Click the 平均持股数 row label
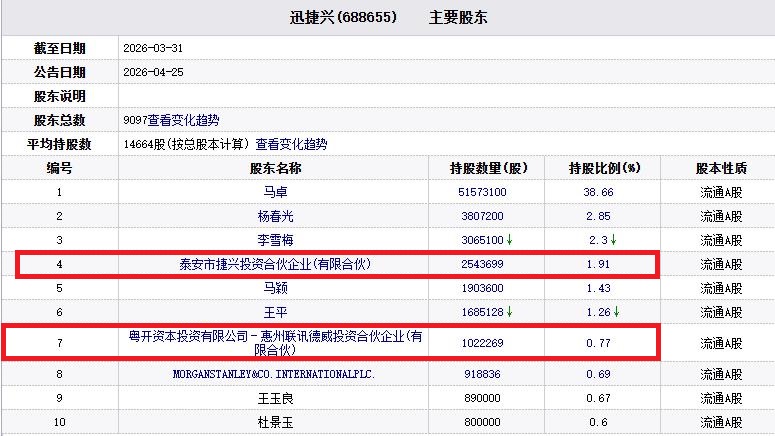Image resolution: width=775 pixels, height=436 pixels. pos(59,144)
